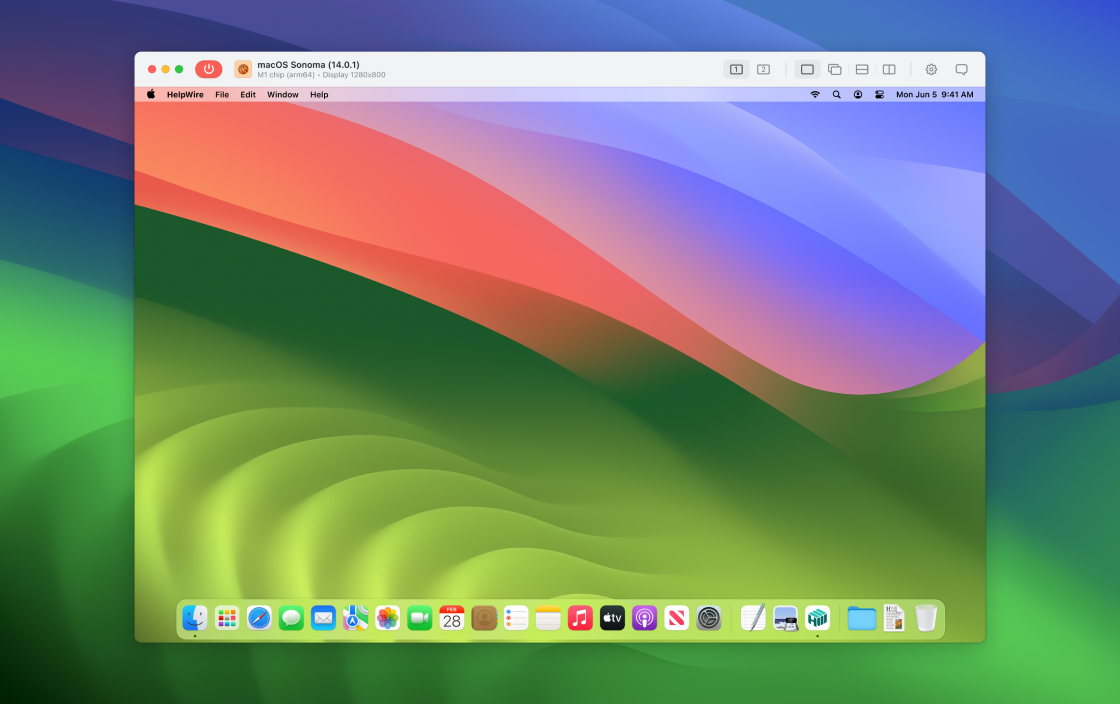The image size is (1120, 704).
Task: Open the Trash in the dock
Action: point(926,618)
